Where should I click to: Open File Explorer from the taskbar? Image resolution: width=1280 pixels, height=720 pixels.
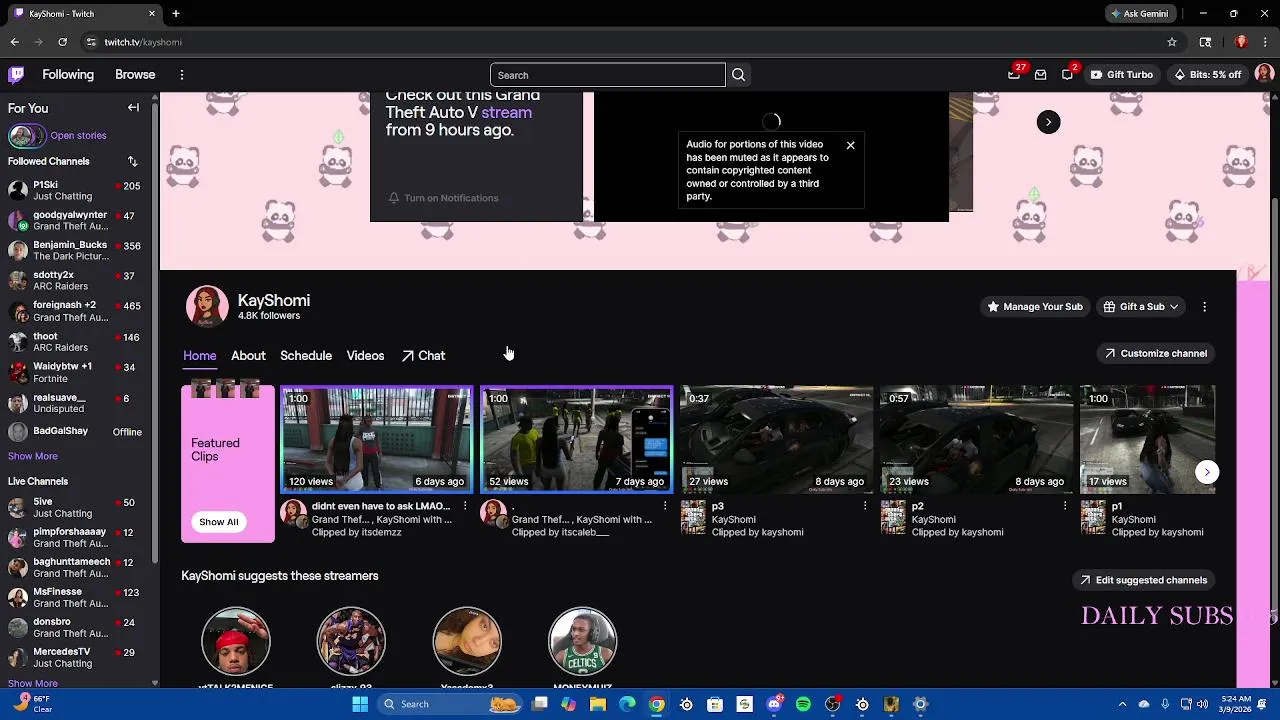pyautogui.click(x=598, y=704)
